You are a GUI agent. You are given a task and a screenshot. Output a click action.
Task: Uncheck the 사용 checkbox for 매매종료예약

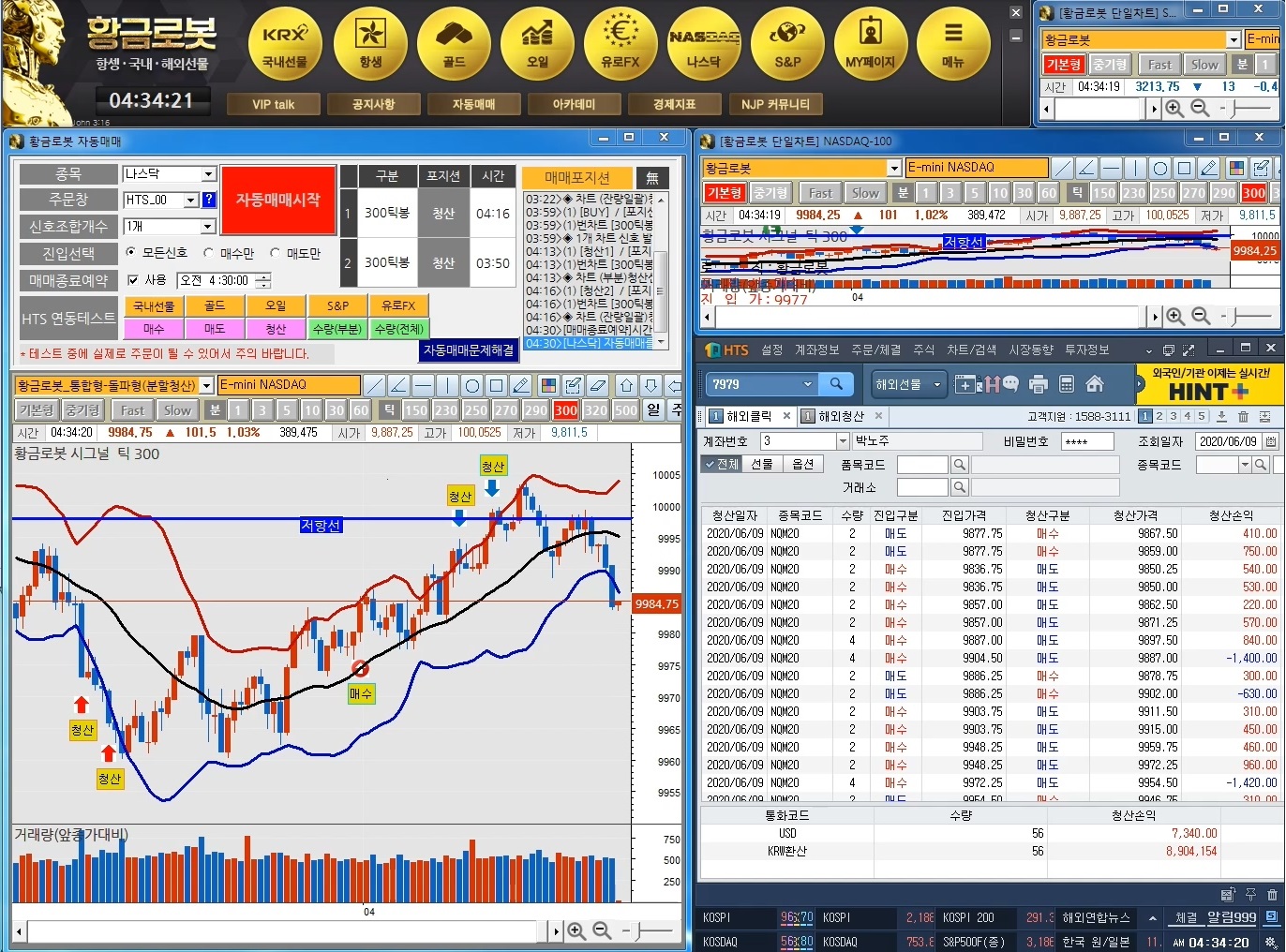(133, 280)
